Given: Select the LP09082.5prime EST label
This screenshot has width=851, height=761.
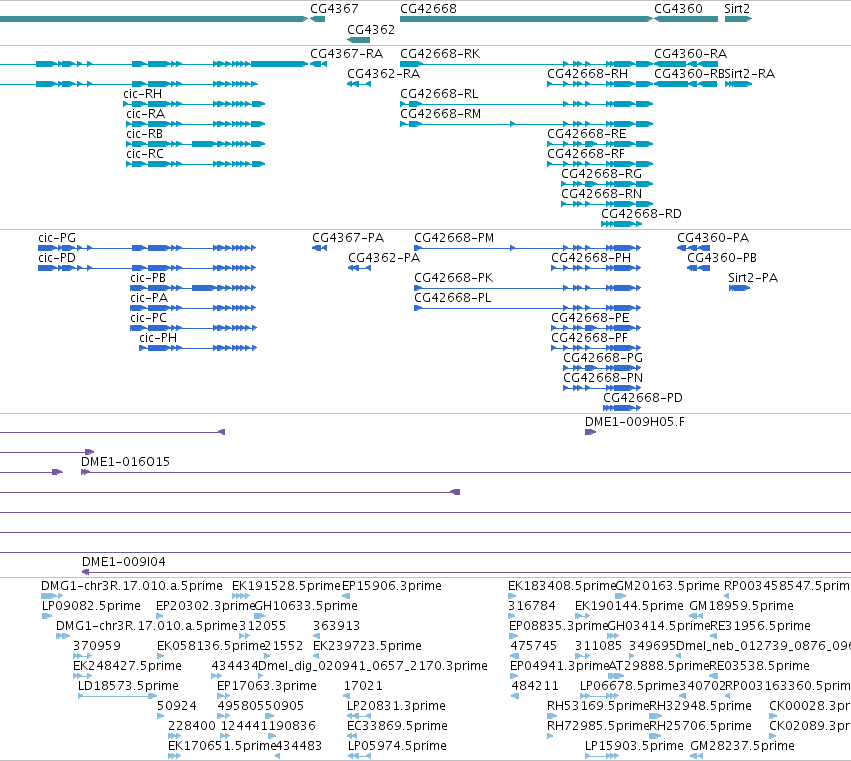Looking at the screenshot, I should [91, 606].
